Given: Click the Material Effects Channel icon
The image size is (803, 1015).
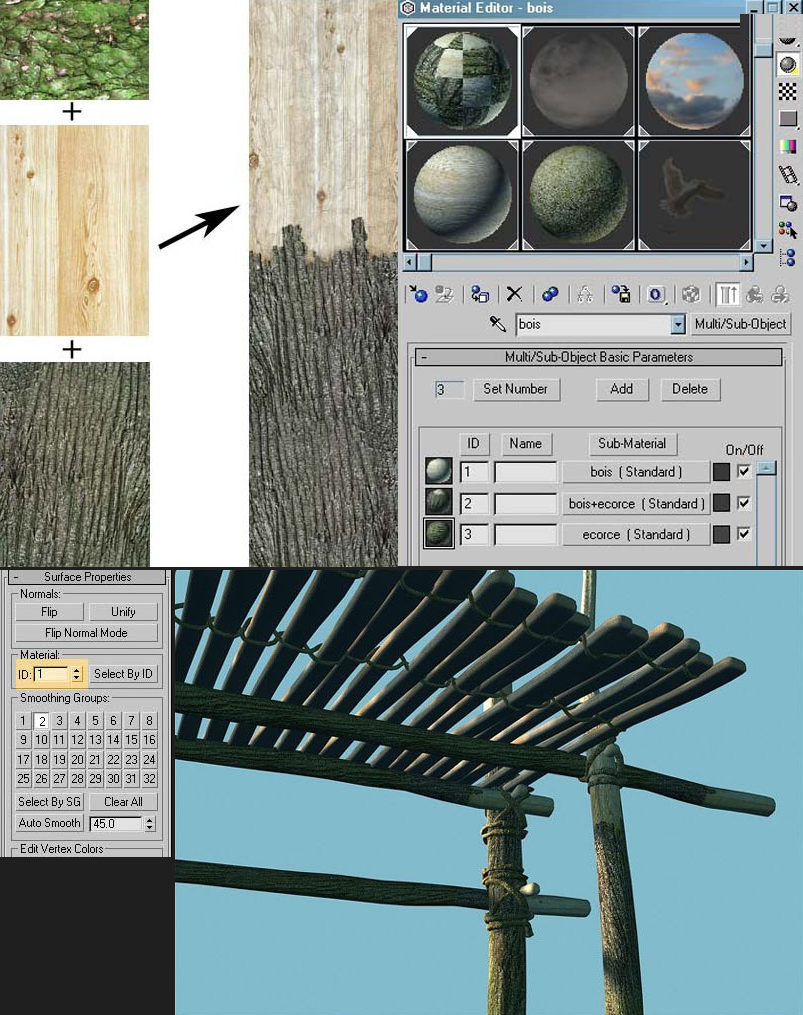Looking at the screenshot, I should (x=656, y=295).
